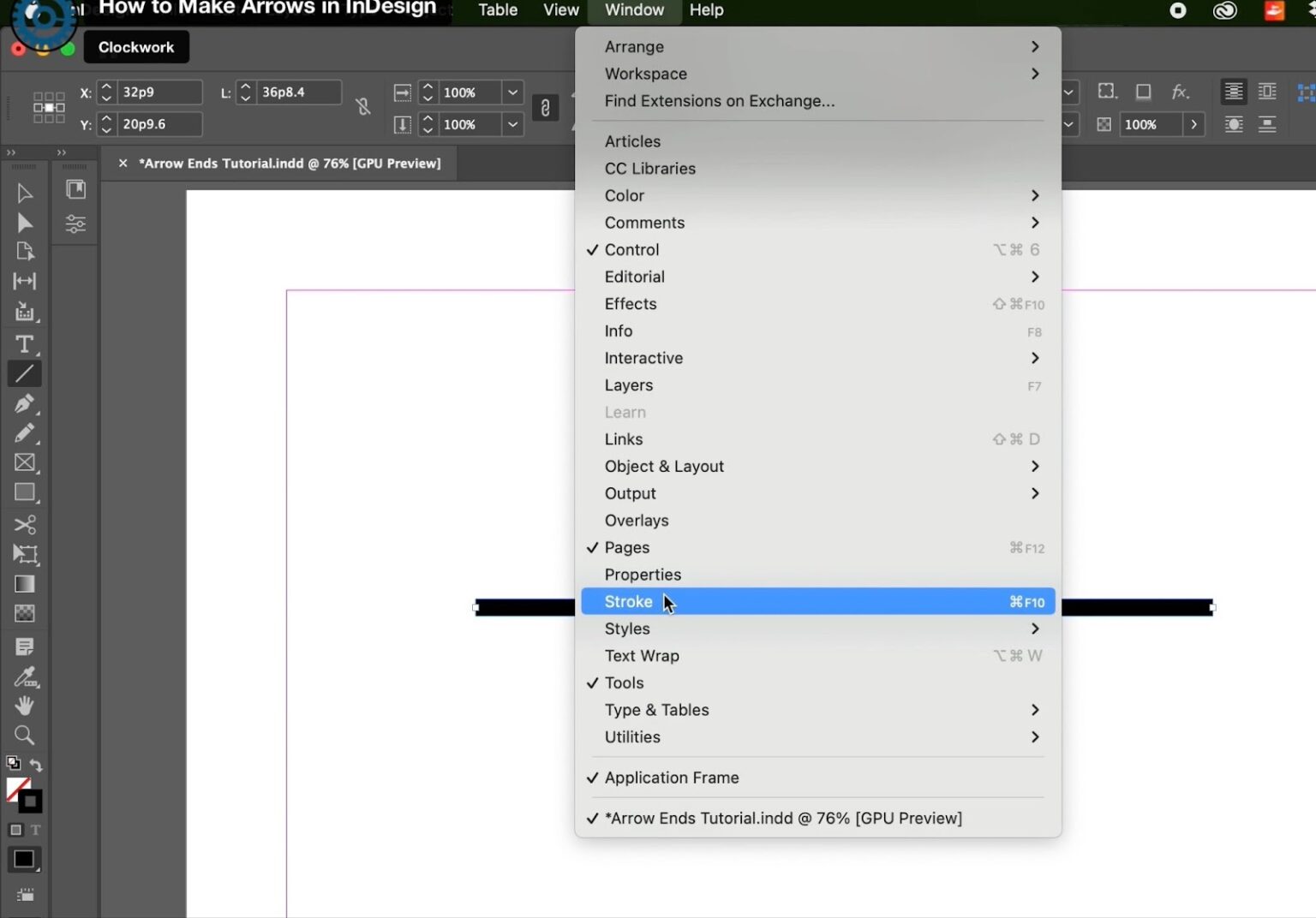1316x918 pixels.
Task: Swap fill and stroke arrows
Action: [36, 764]
